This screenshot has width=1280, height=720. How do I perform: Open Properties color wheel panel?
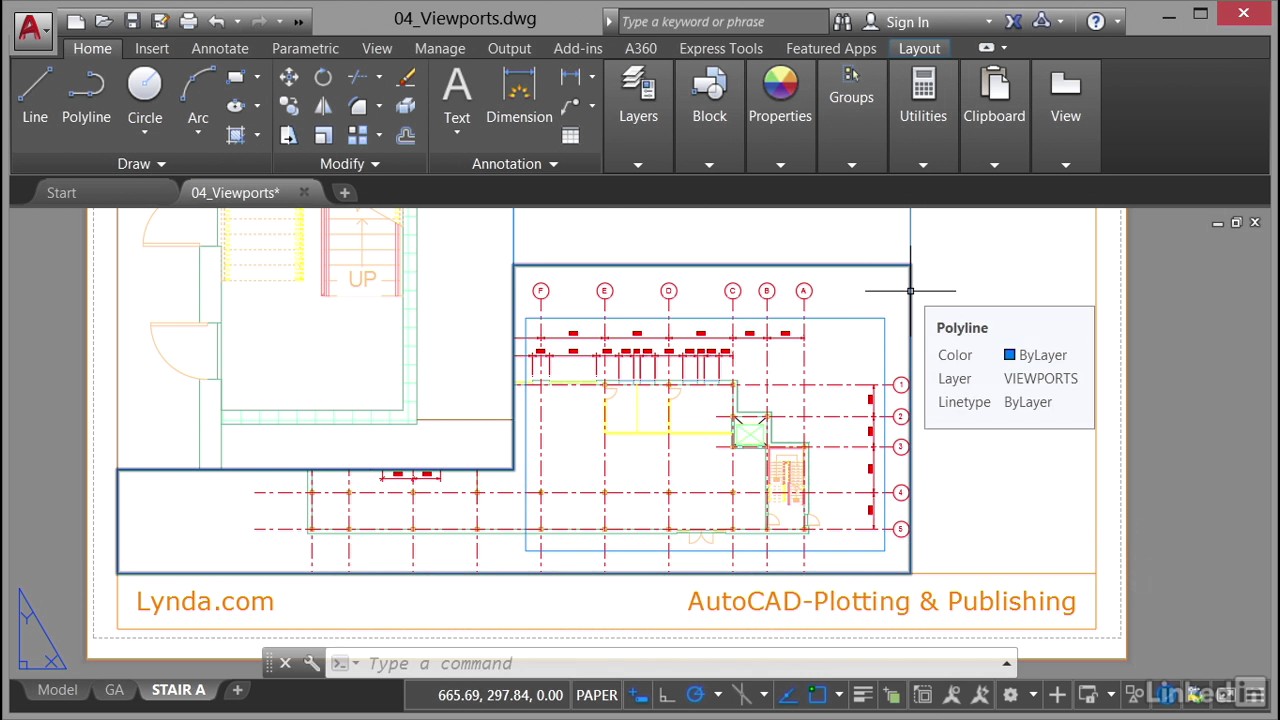pos(780,97)
